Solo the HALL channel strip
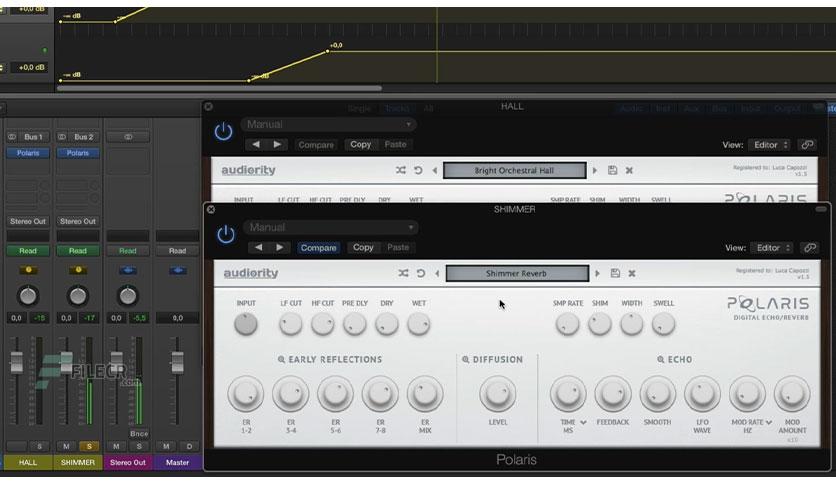This screenshot has height=484, width=836. (39, 446)
